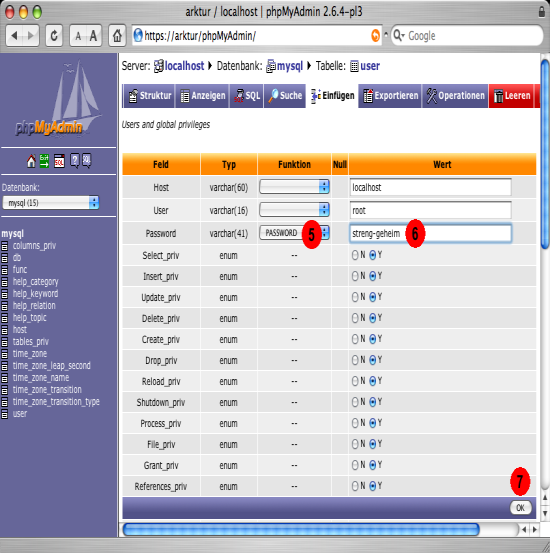Go to the browser home page icon

[x=117, y=36]
